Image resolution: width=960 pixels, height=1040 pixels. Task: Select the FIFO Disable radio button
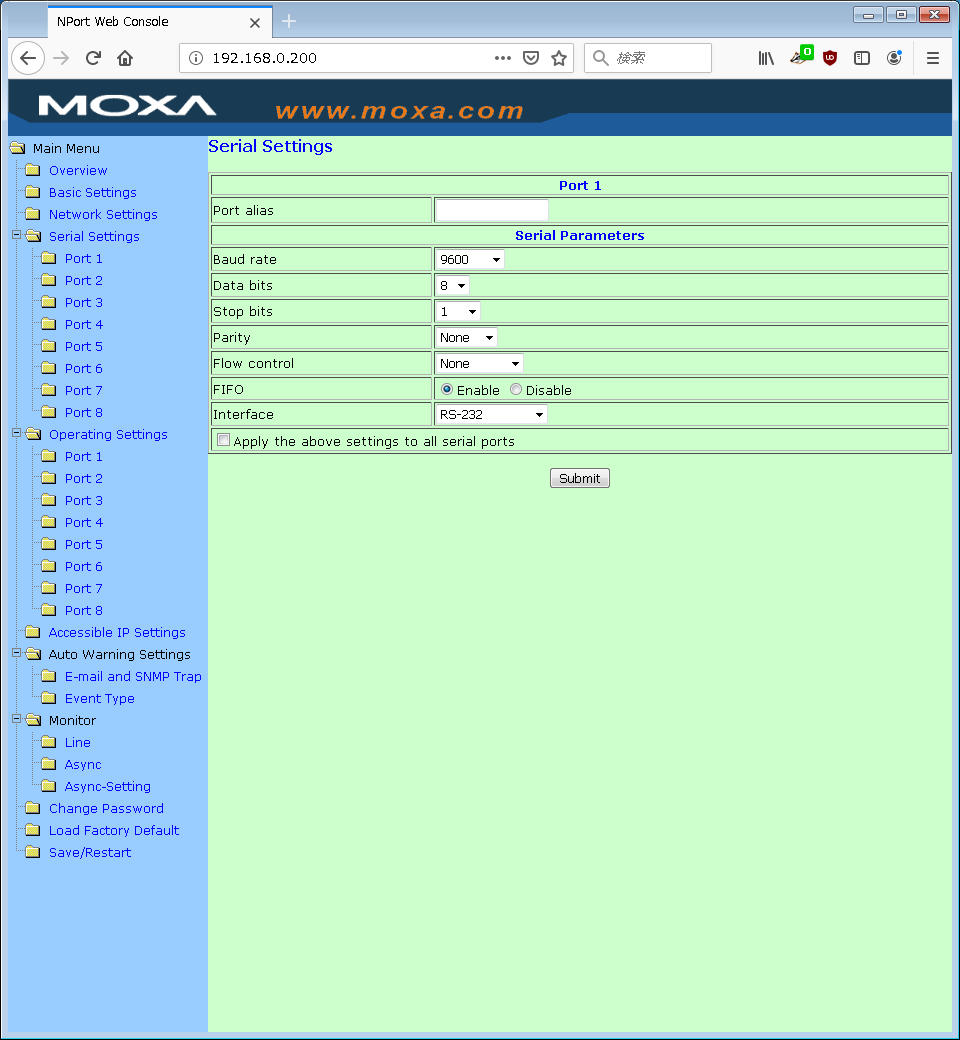[x=515, y=389]
